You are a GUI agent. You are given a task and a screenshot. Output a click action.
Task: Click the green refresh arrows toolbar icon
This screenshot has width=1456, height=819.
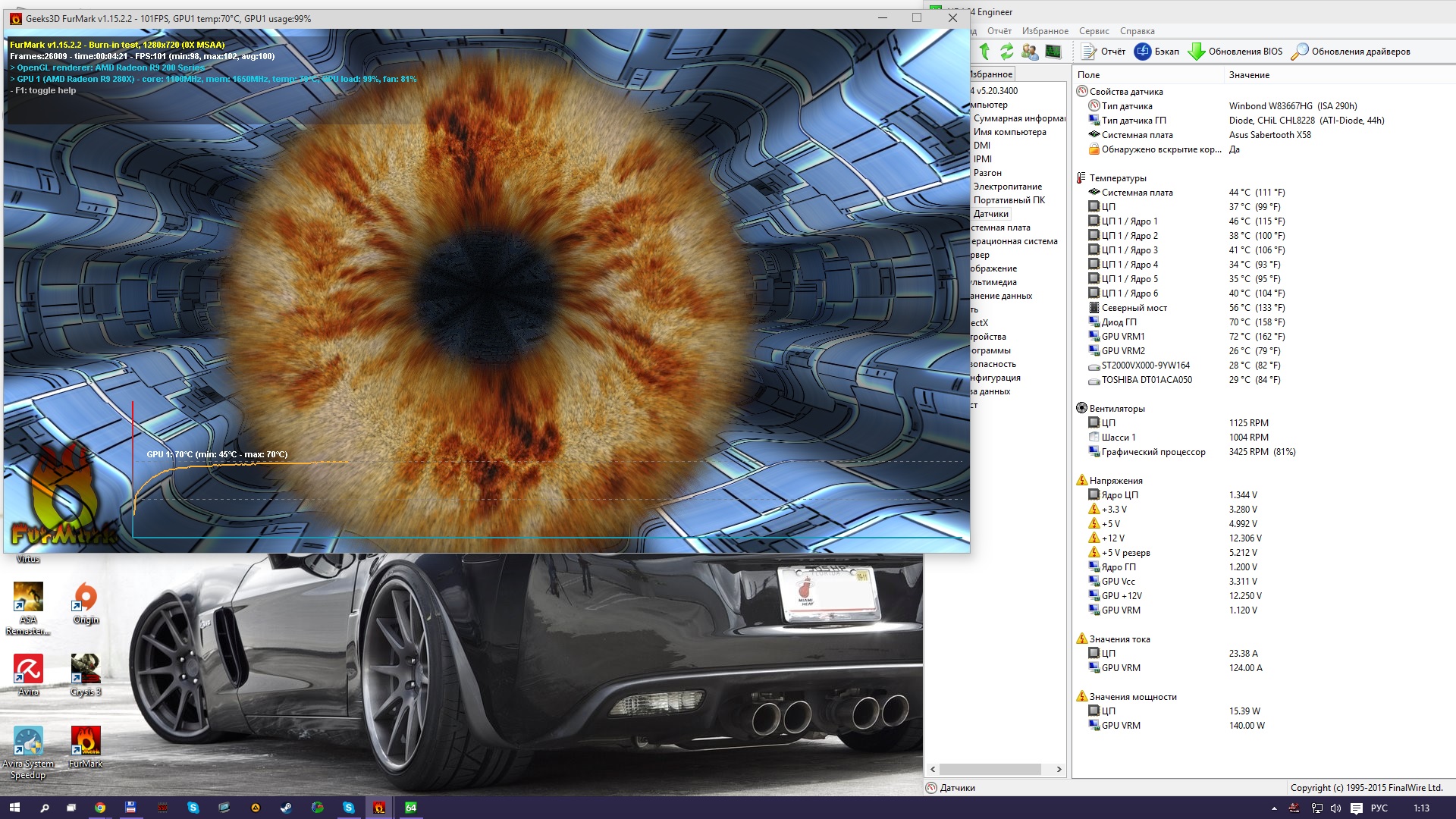coord(1006,52)
